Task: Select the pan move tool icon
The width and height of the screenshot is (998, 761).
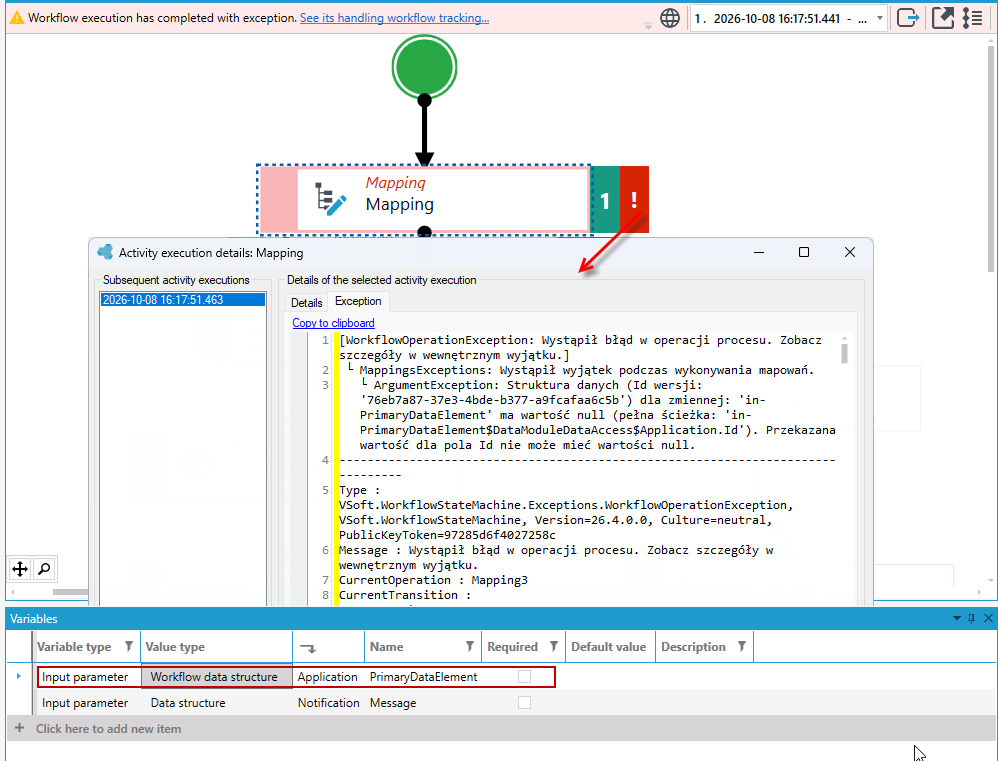Action: 20,569
